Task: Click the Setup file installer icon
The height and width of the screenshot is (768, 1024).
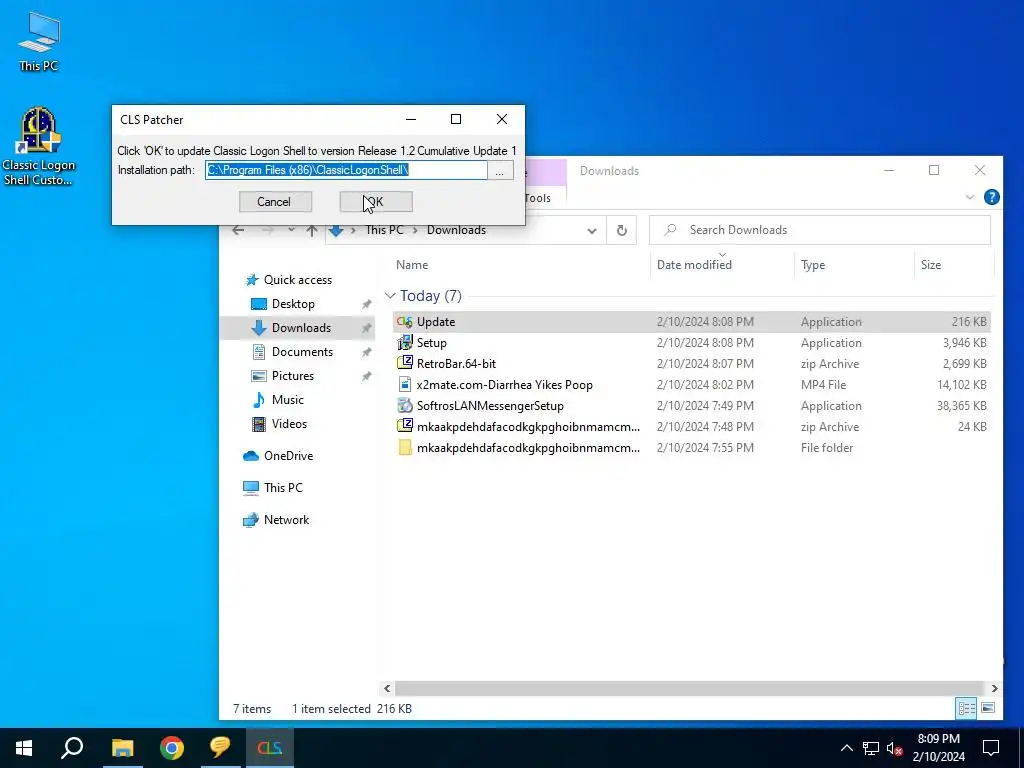Action: [405, 342]
